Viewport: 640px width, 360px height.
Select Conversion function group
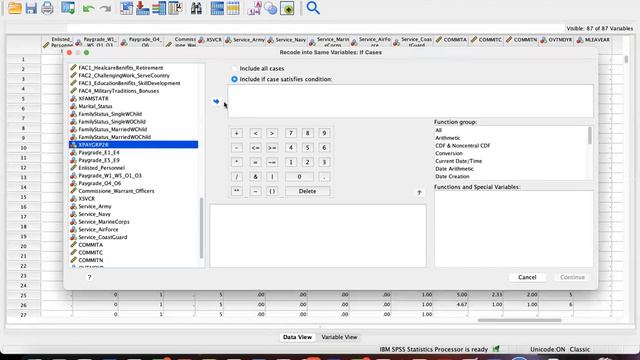[449, 153]
